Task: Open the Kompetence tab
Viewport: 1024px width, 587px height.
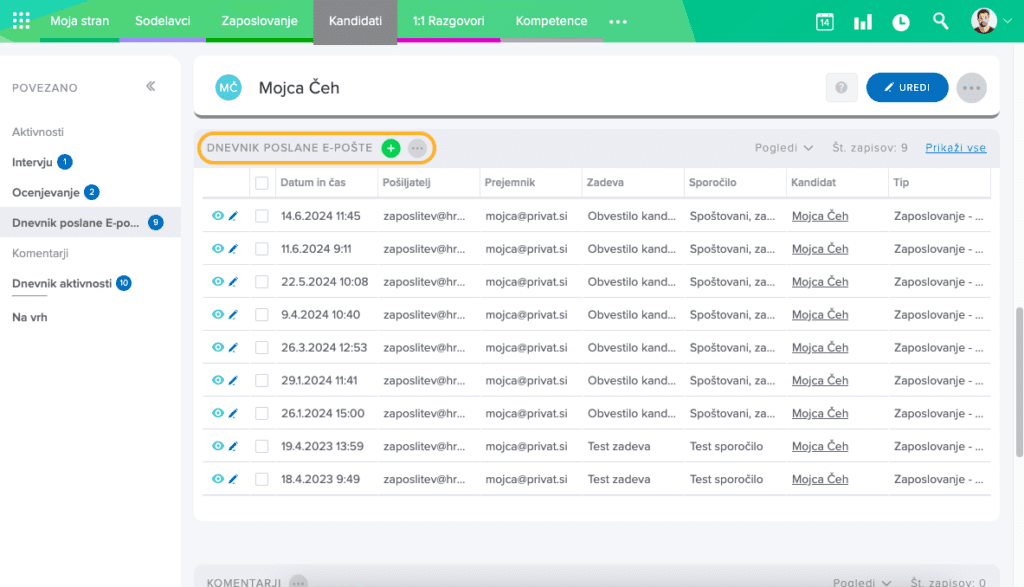Action: click(551, 21)
